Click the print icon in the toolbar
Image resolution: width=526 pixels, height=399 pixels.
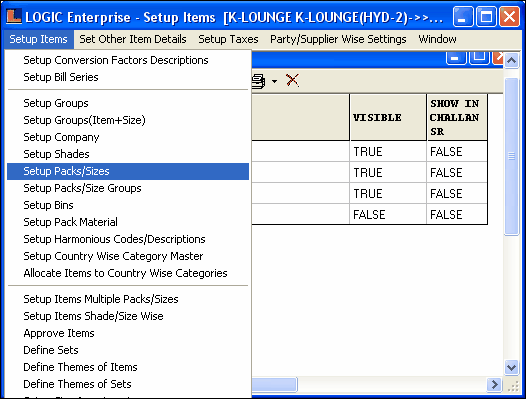[258, 81]
